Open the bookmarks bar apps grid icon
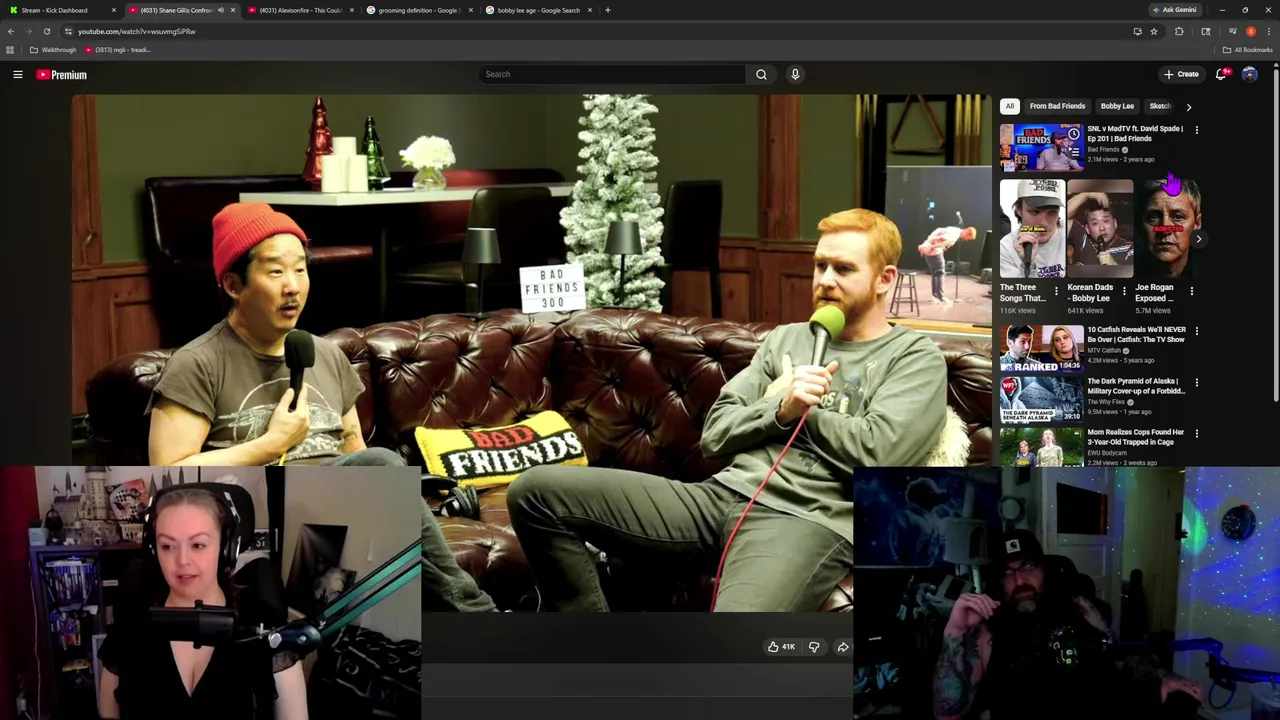This screenshot has width=1280, height=720. pyautogui.click(x=10, y=50)
